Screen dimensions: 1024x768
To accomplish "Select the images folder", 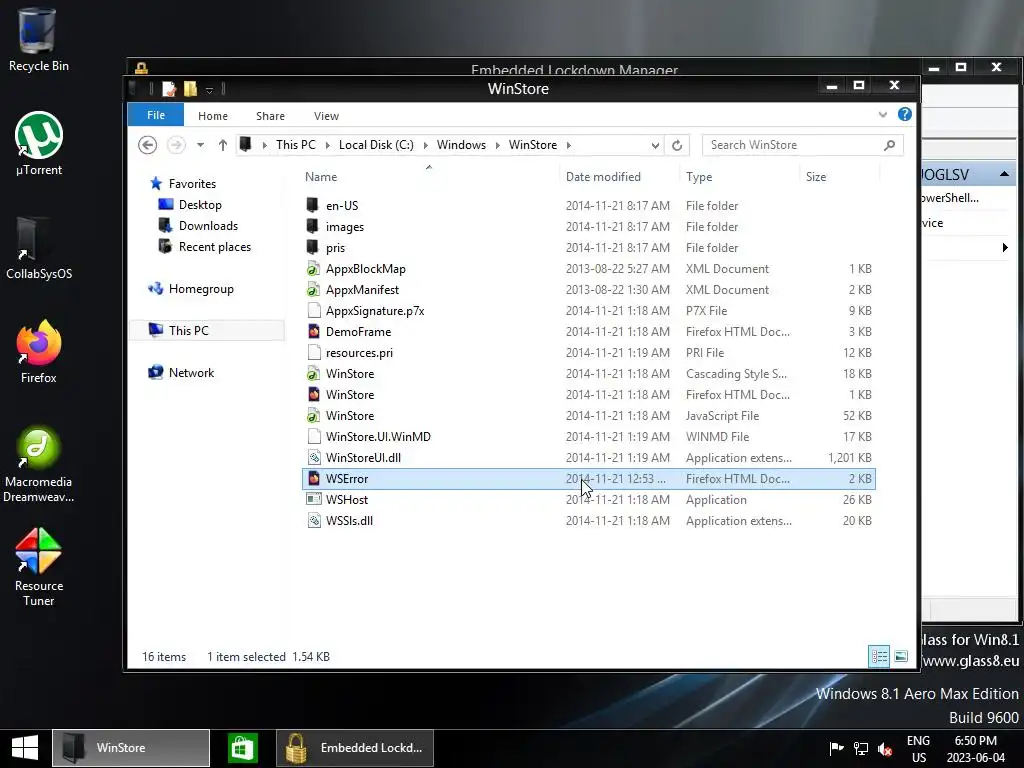I will [x=588, y=227].
